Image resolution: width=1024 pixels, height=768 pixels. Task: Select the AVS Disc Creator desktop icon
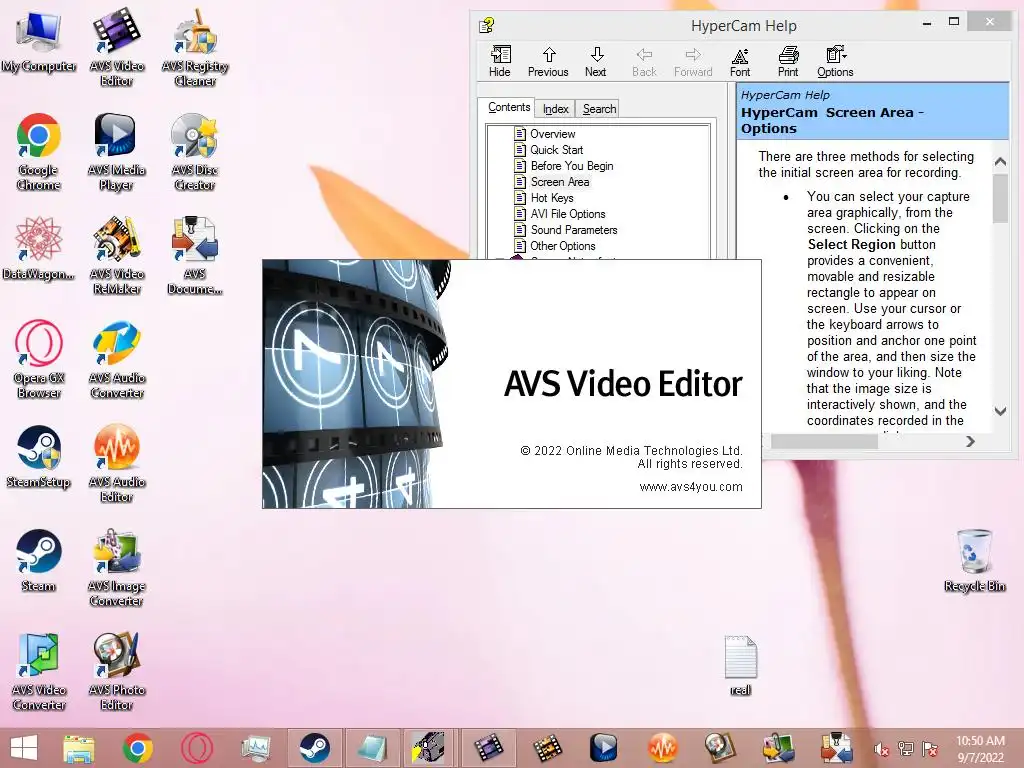coord(195,152)
